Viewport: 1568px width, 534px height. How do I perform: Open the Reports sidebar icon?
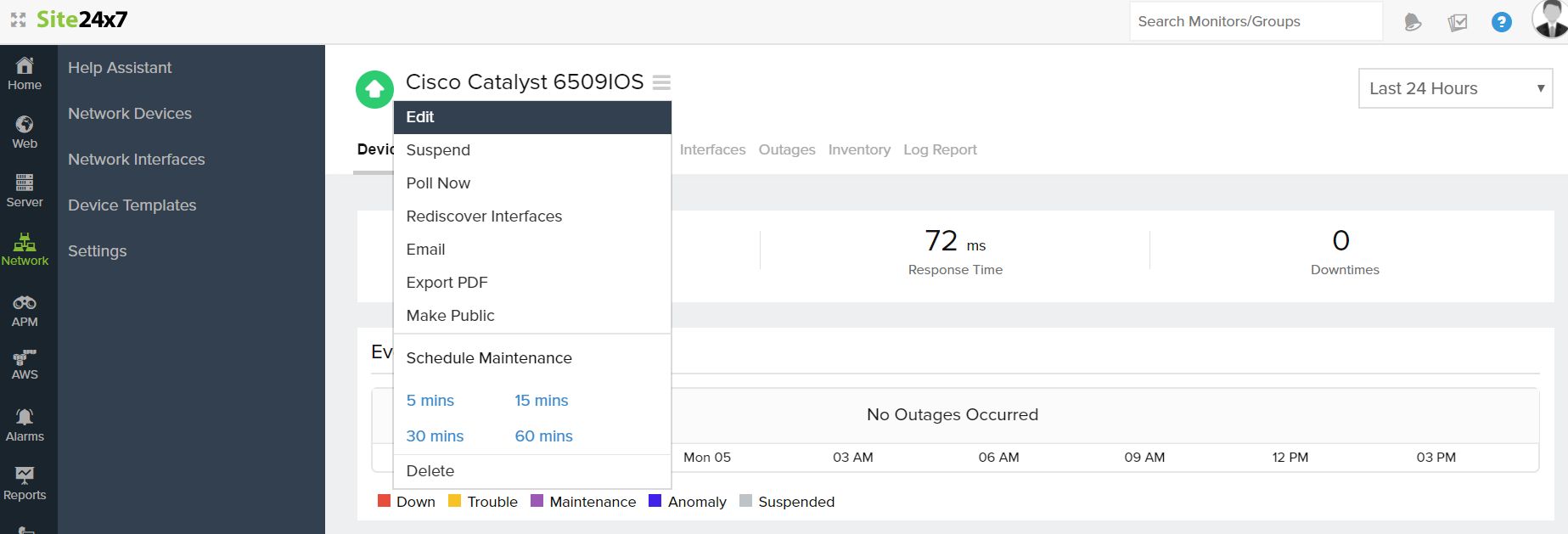(25, 483)
